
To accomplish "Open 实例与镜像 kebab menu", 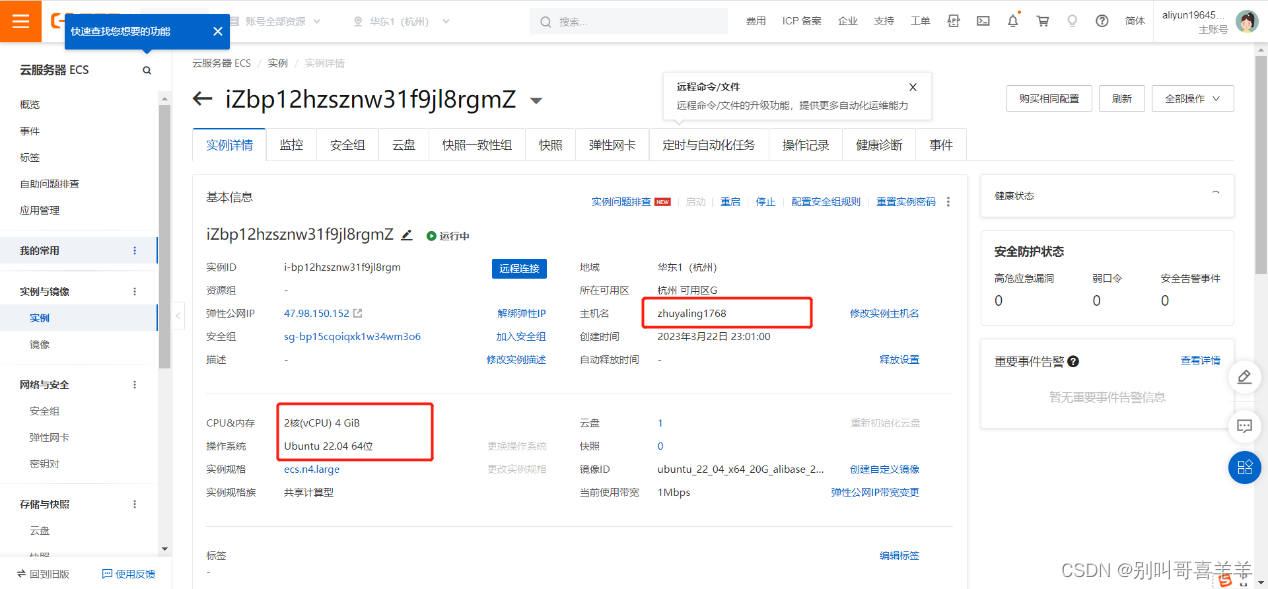I will (x=135, y=292).
